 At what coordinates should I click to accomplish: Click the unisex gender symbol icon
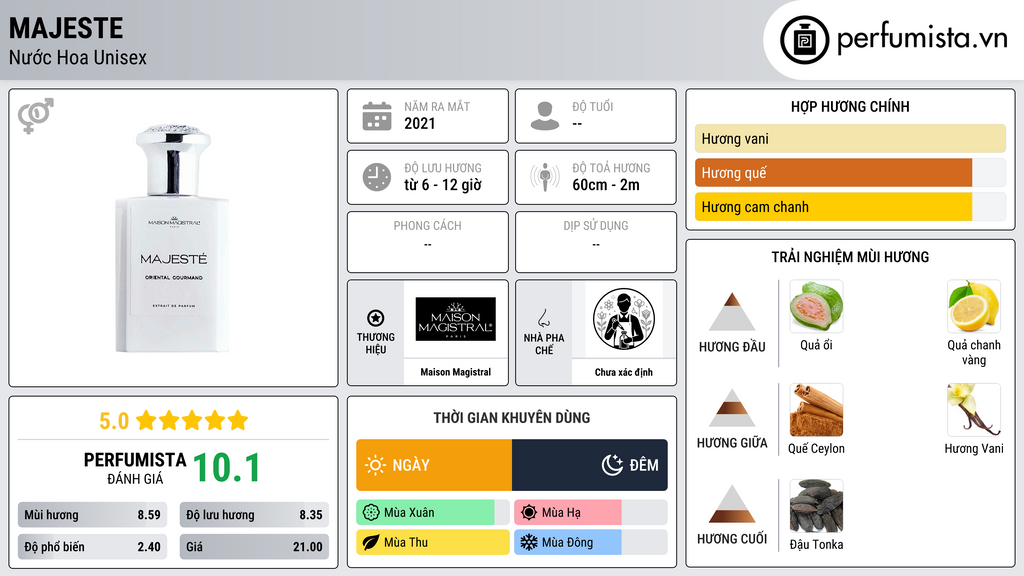[36, 116]
